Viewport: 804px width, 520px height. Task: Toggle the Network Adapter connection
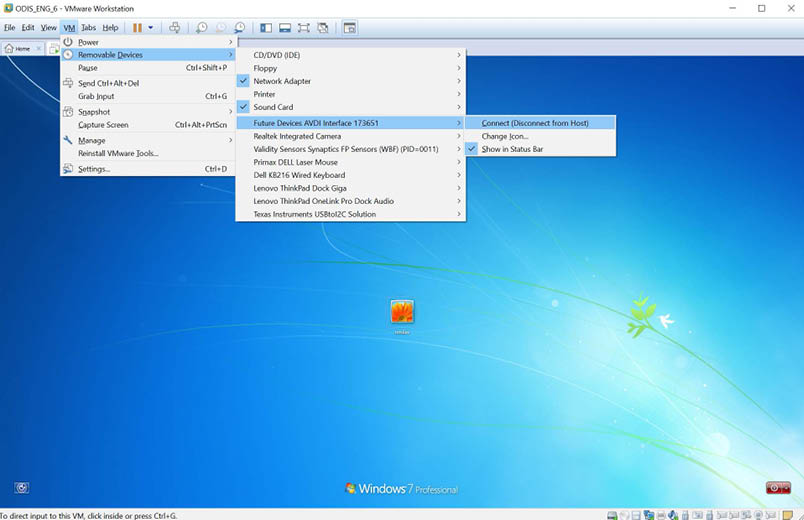(x=282, y=81)
